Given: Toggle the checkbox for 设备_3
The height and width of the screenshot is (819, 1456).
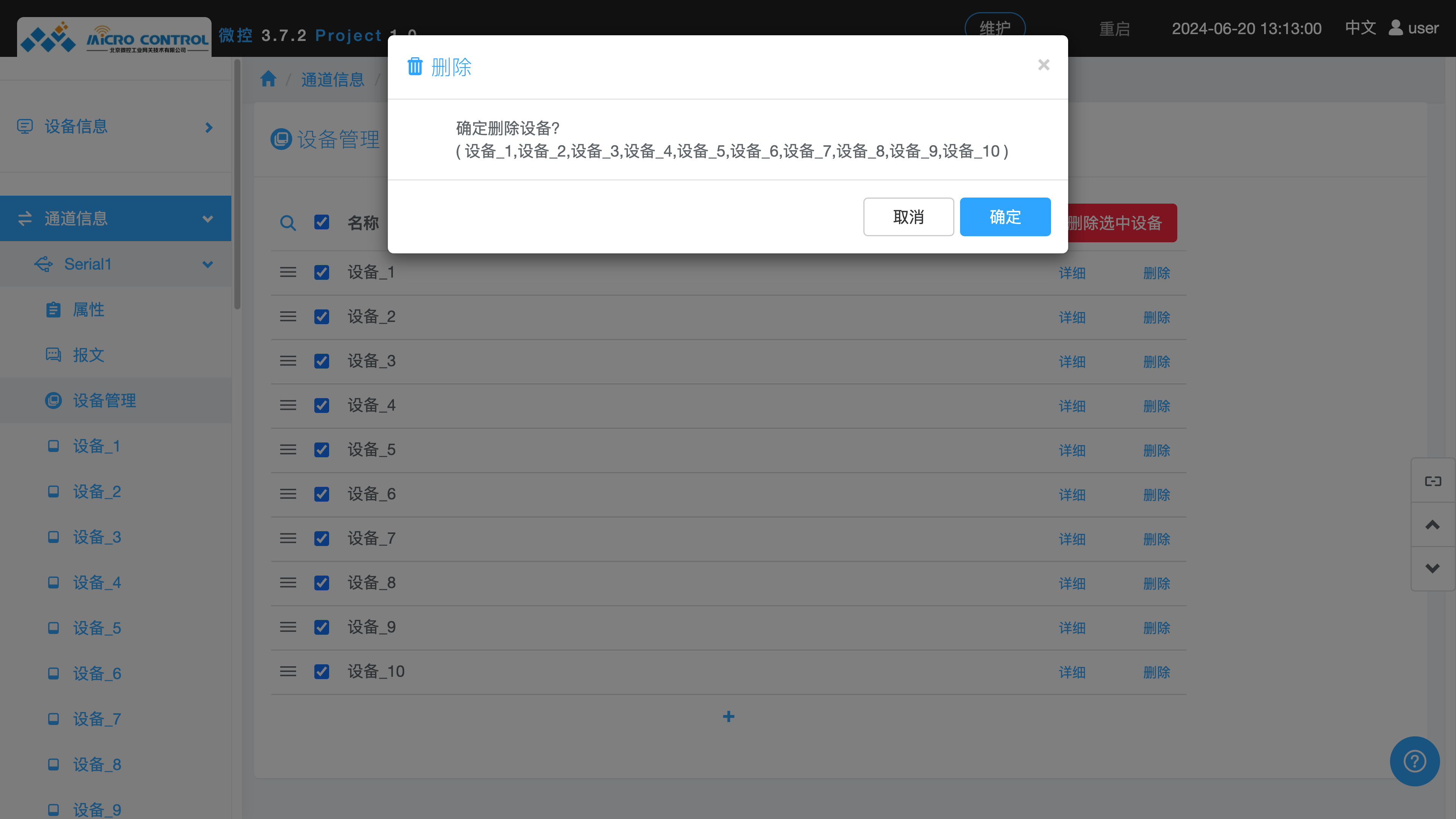Looking at the screenshot, I should click(x=322, y=361).
